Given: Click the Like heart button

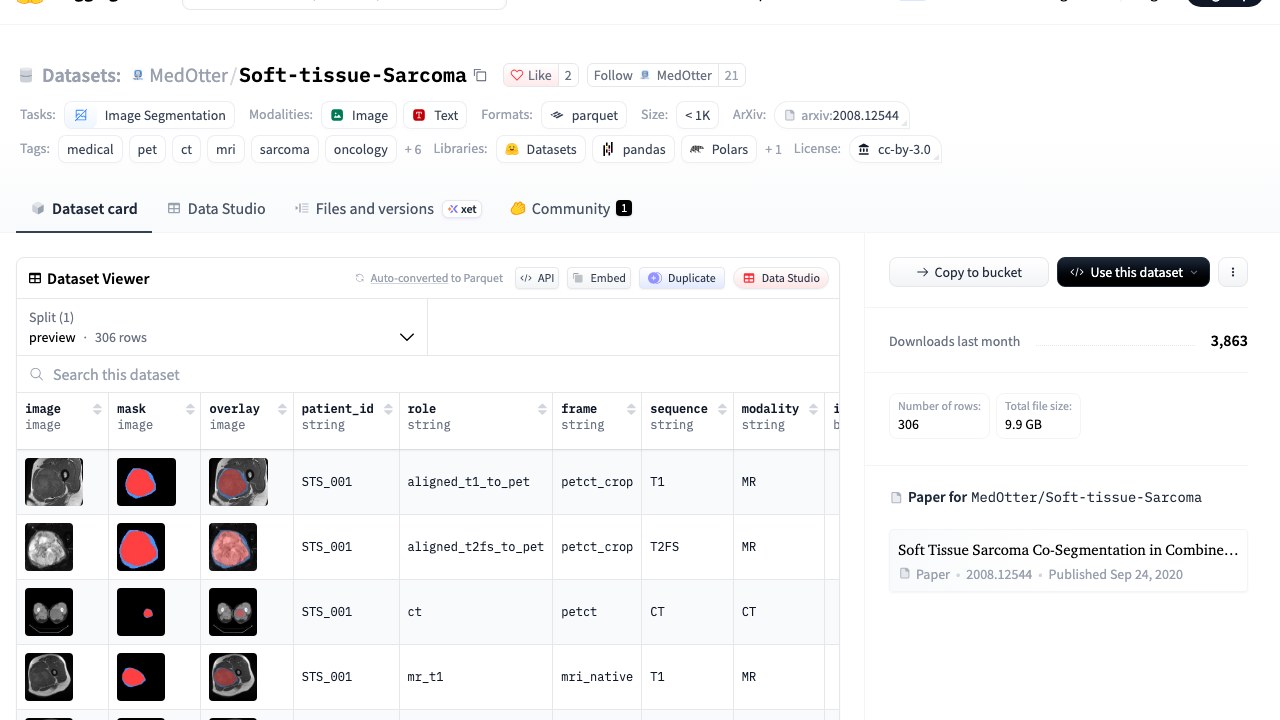Looking at the screenshot, I should click(531, 75).
